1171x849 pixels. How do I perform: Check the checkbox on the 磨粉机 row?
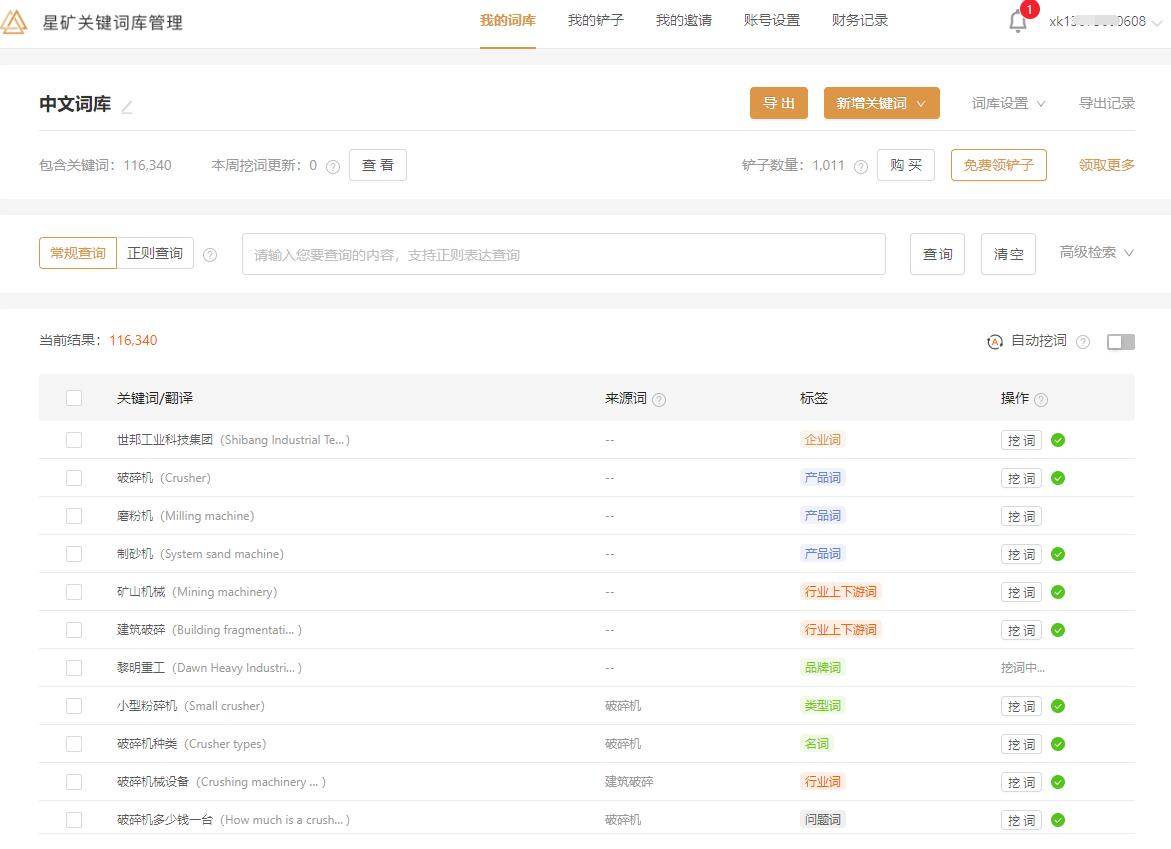(x=73, y=515)
